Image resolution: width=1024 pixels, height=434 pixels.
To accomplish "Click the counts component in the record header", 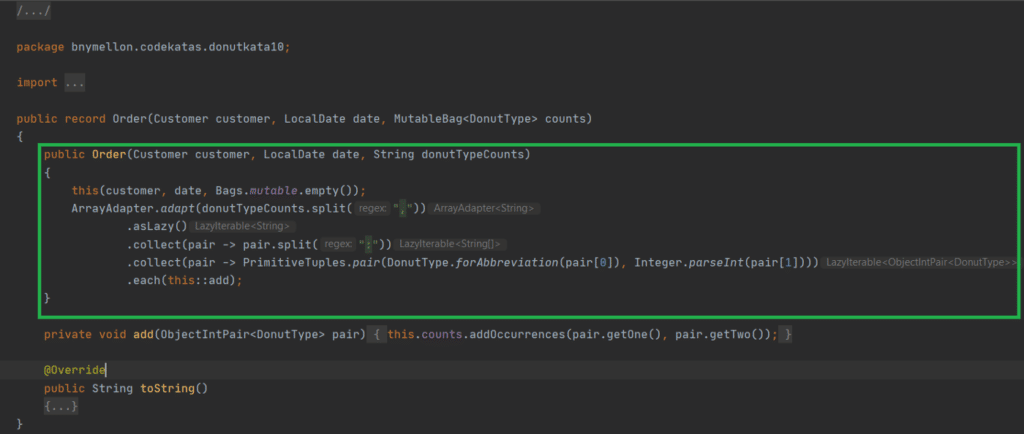I will [566, 119].
